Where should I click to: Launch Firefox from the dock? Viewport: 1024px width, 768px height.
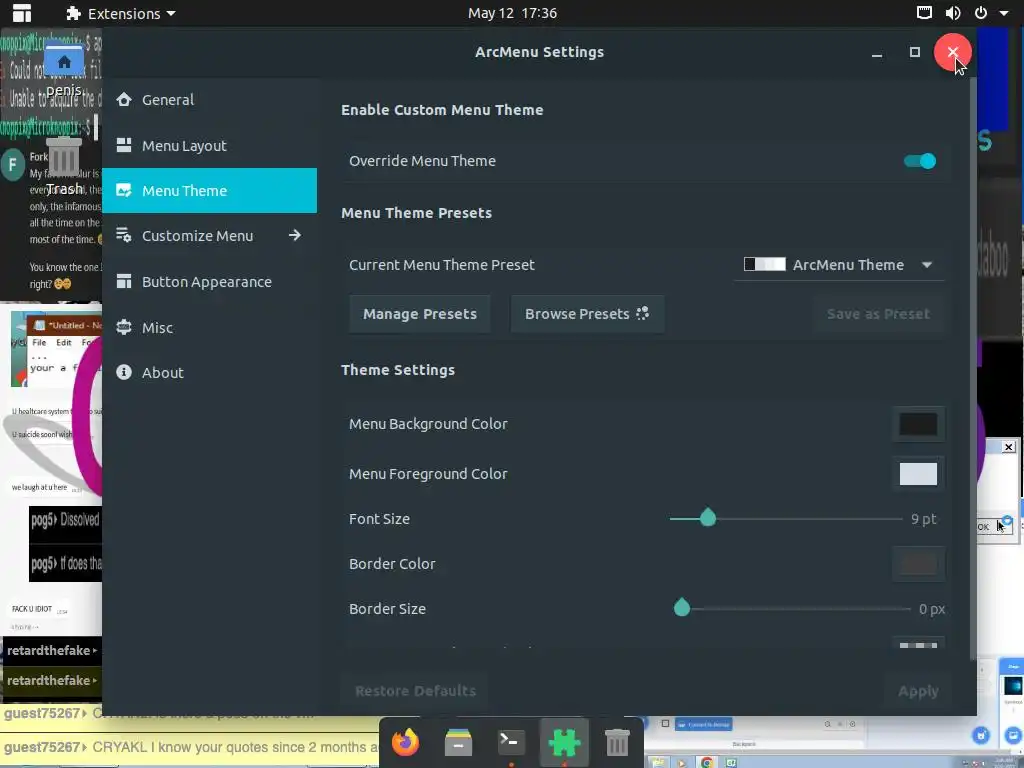(405, 743)
